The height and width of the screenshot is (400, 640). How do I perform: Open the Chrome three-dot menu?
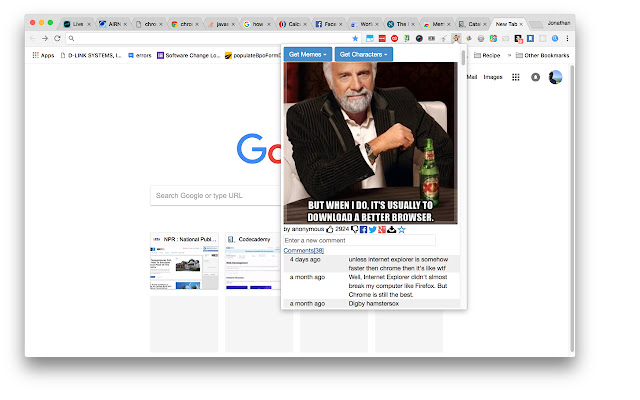(567, 38)
